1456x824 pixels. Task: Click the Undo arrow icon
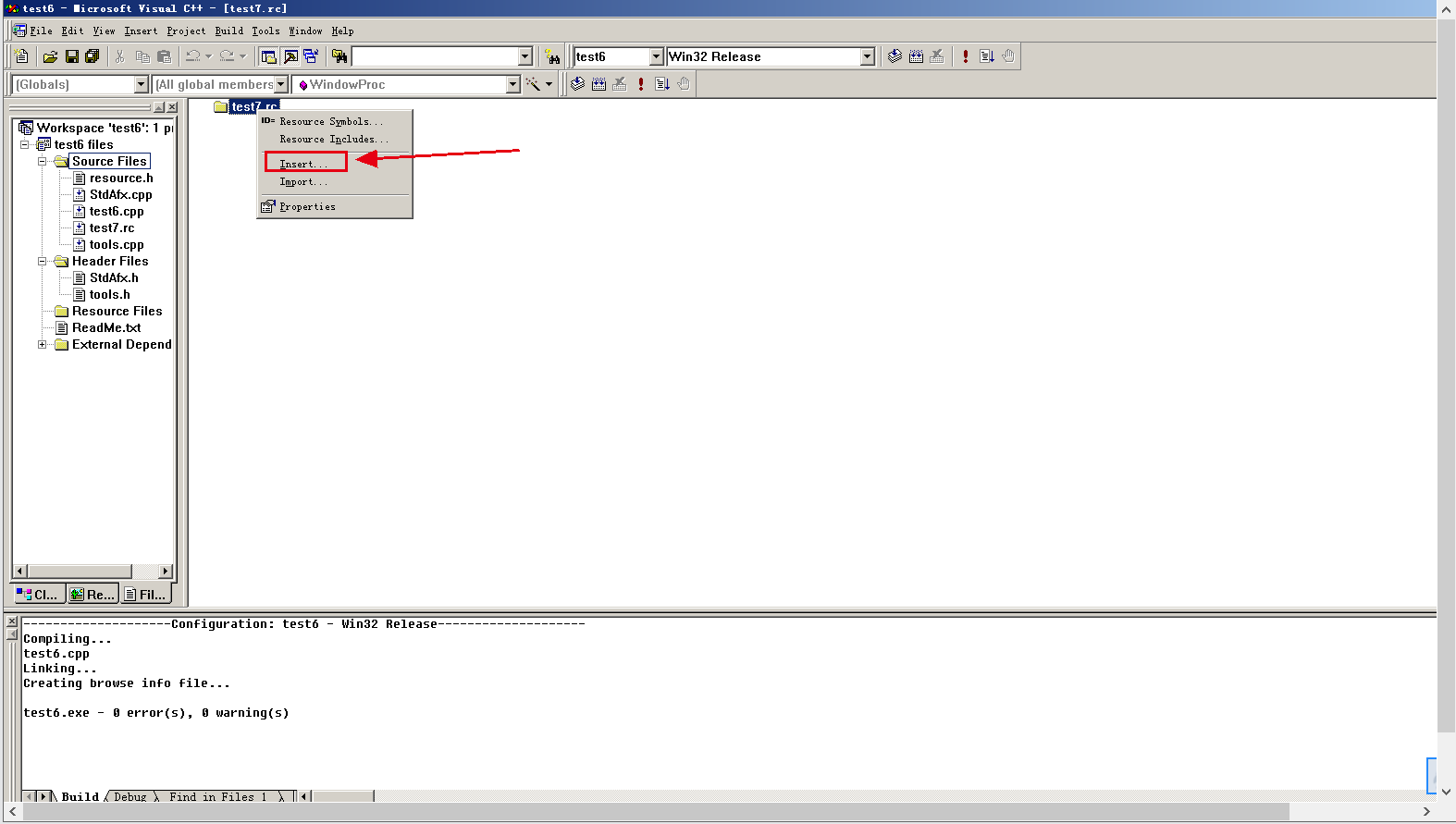pyautogui.click(x=192, y=56)
